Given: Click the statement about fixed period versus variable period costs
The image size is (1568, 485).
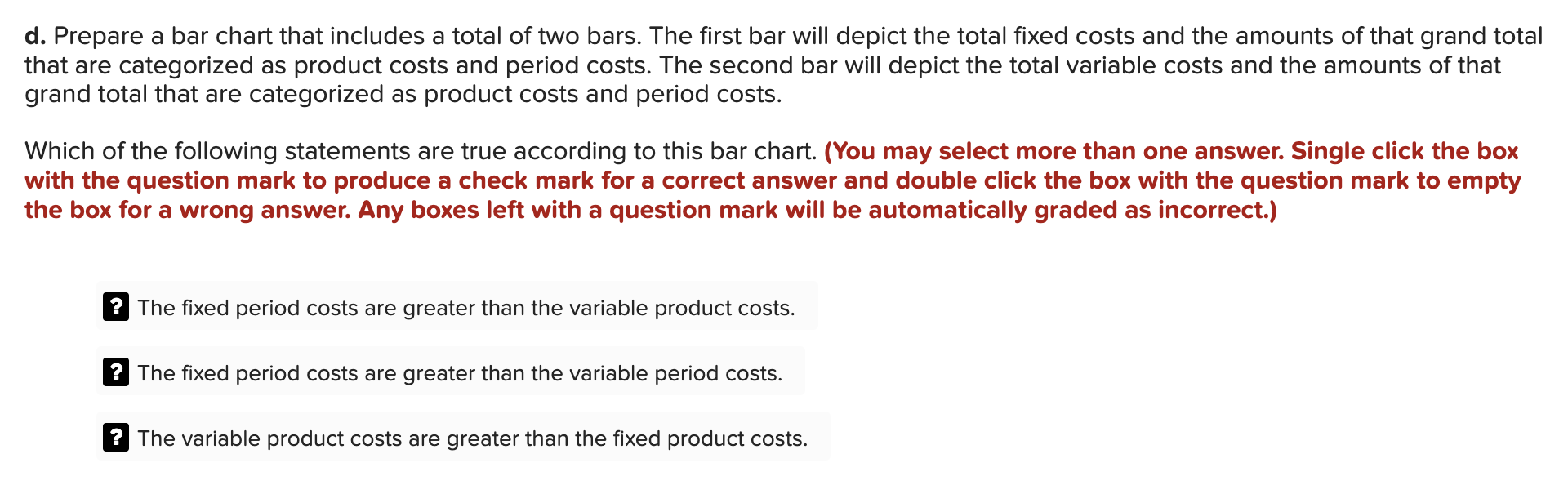Looking at the screenshot, I should coord(459,373).
